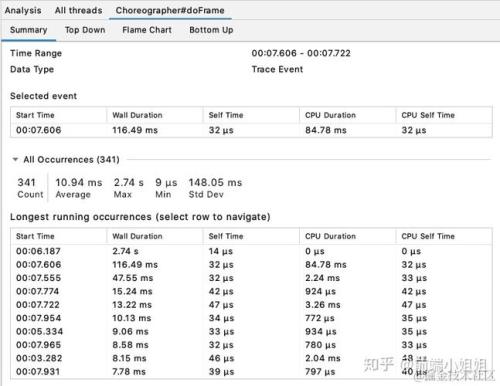Select the row with 15.24 ms duration
This screenshot has width=500, height=386.
(251, 291)
